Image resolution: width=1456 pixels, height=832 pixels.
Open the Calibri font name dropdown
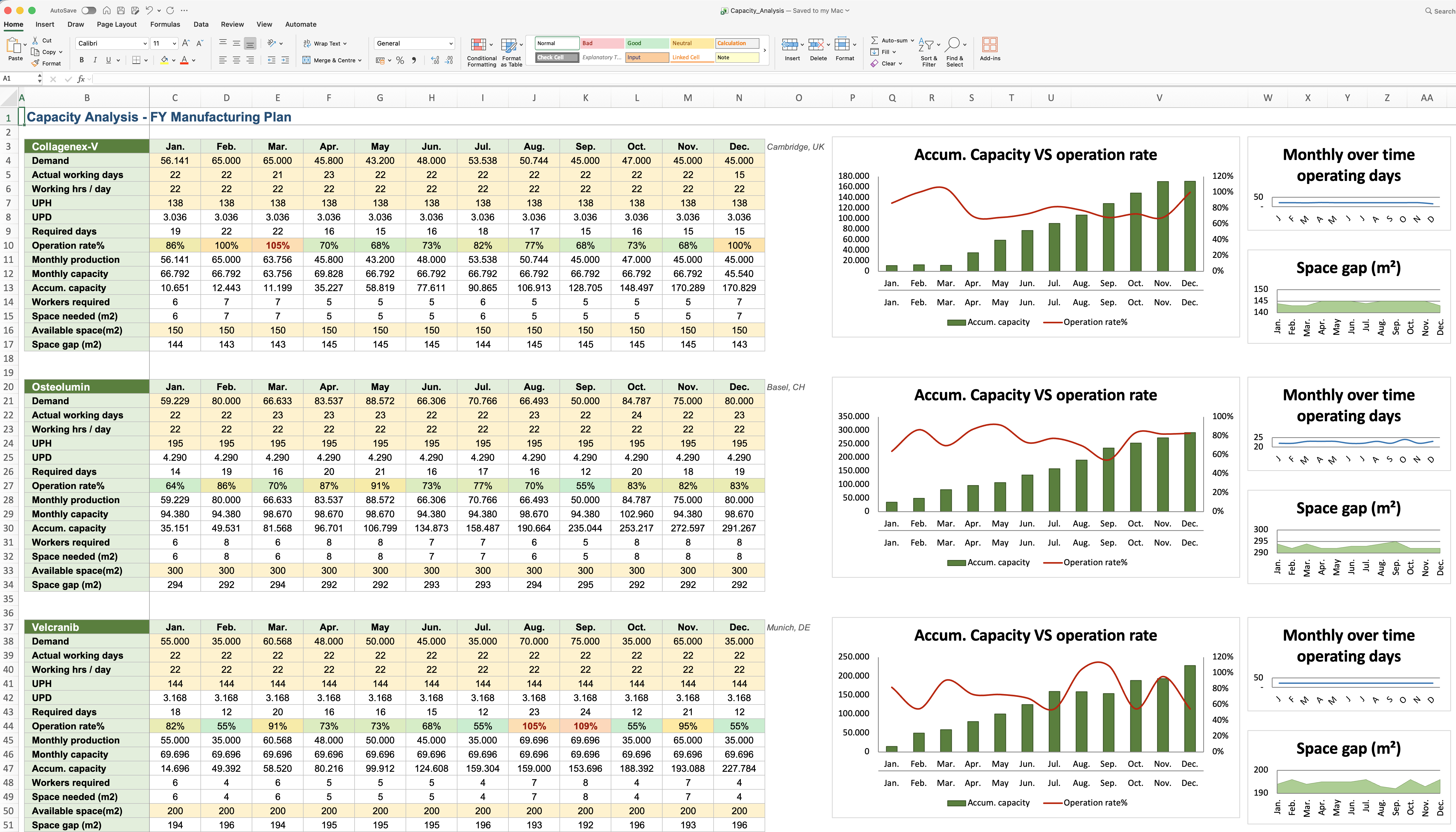pos(112,43)
